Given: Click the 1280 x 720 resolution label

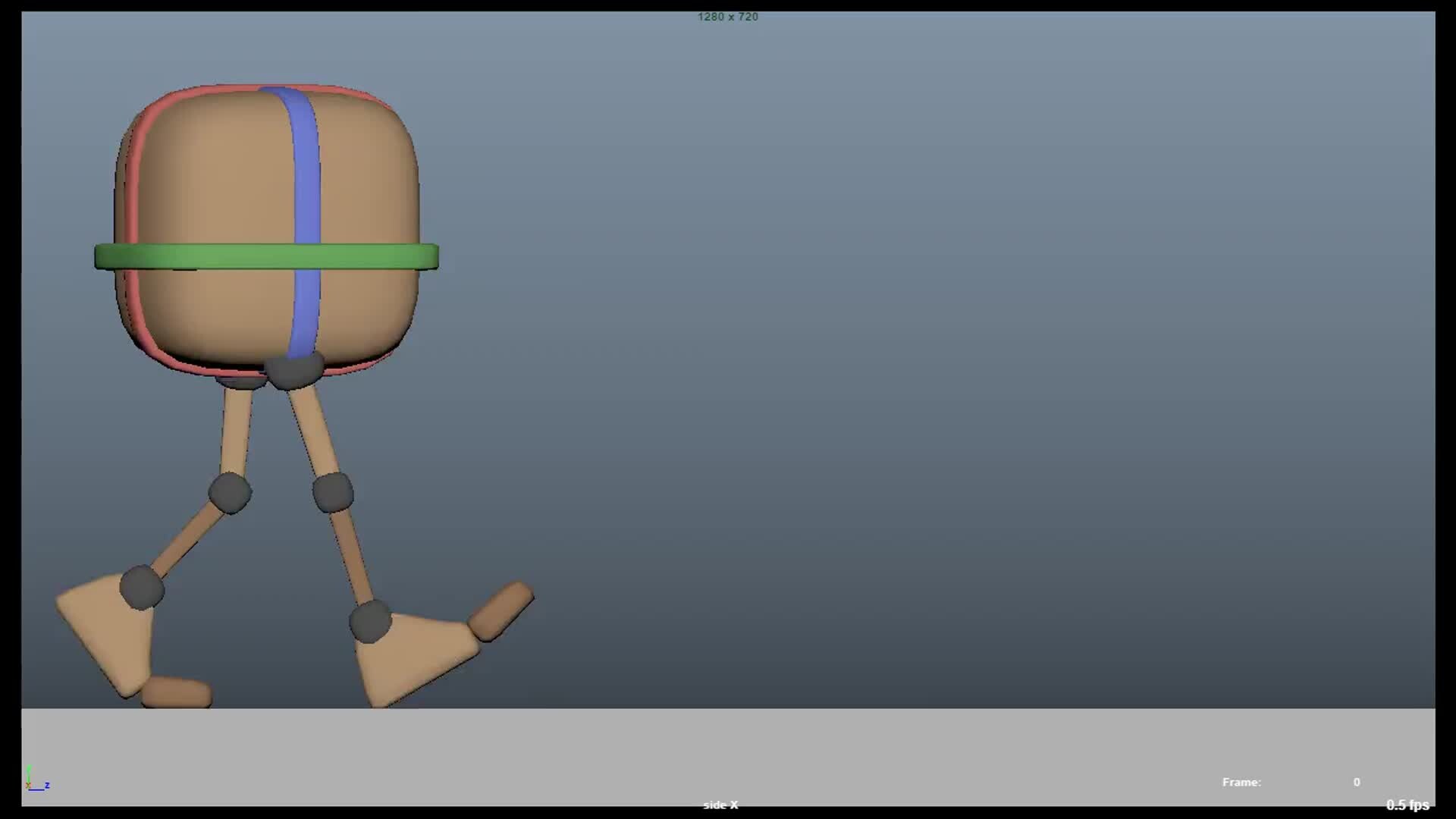Looking at the screenshot, I should (727, 17).
